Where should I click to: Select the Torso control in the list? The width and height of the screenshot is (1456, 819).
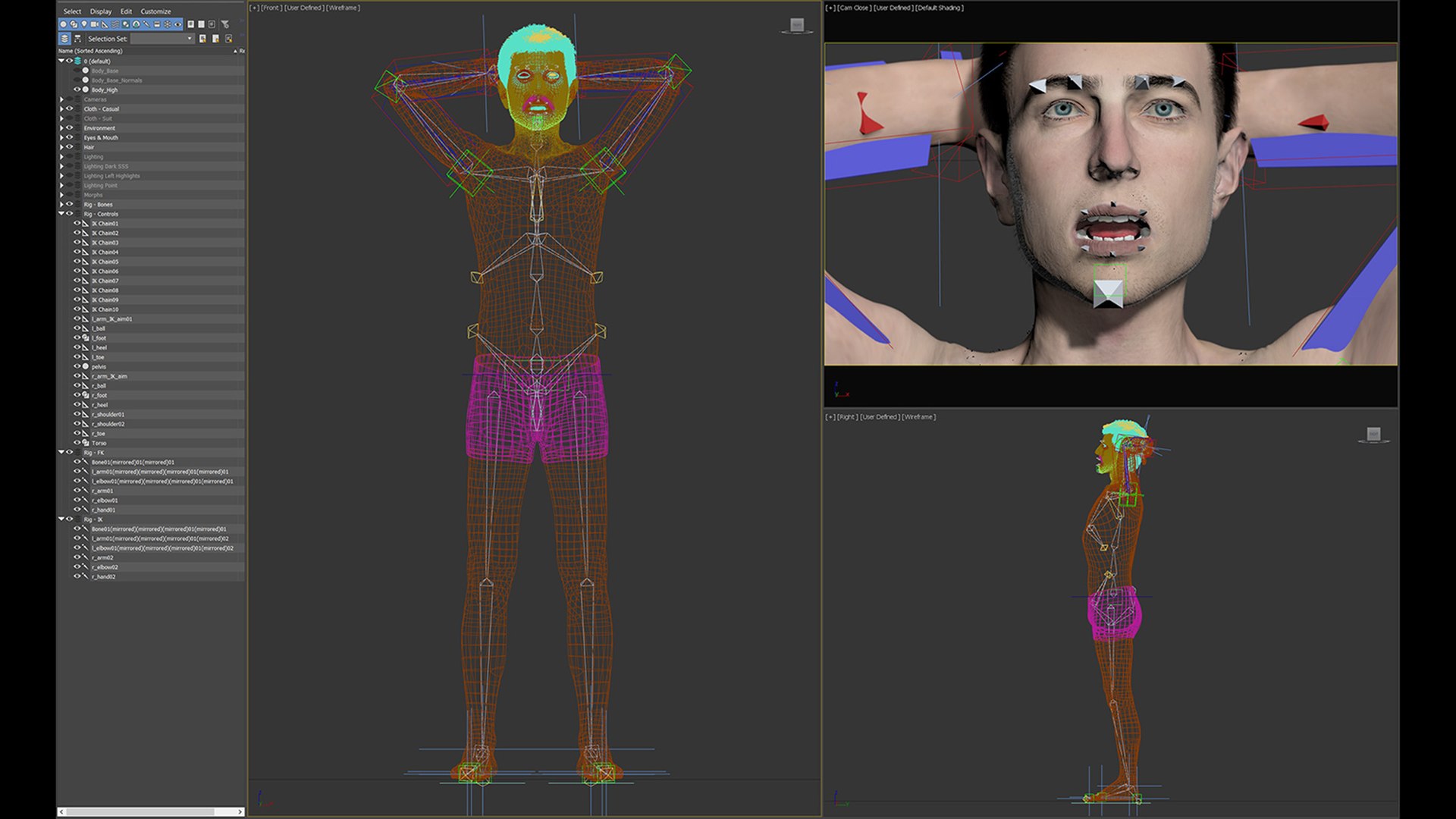coord(99,443)
